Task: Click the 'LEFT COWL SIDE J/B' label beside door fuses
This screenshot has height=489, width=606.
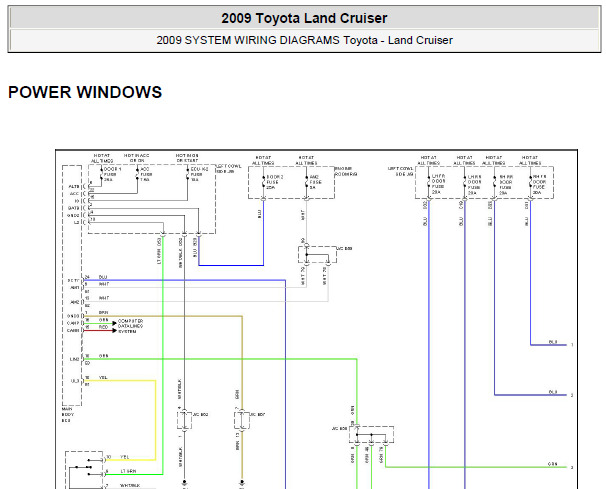Action: click(401, 171)
